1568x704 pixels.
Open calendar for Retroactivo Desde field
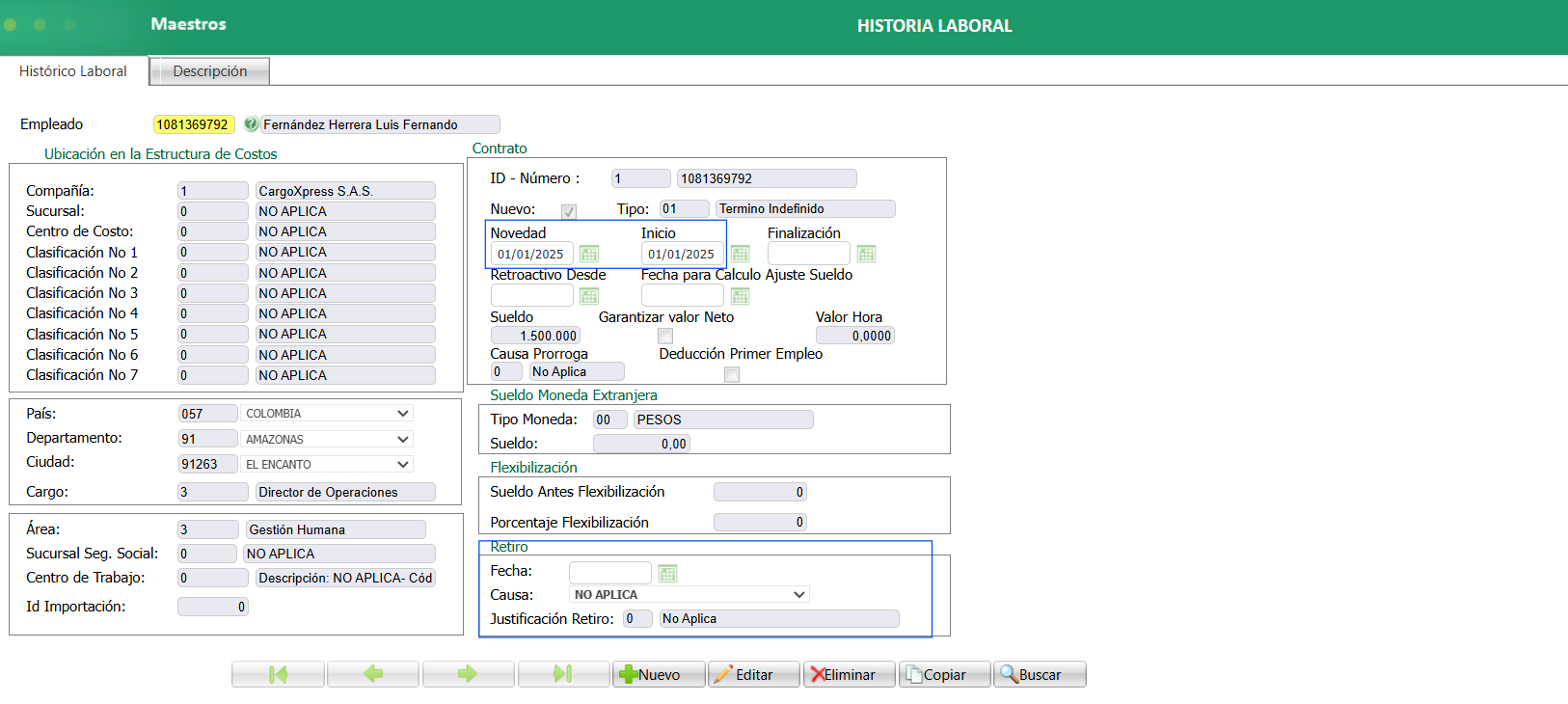coord(589,296)
